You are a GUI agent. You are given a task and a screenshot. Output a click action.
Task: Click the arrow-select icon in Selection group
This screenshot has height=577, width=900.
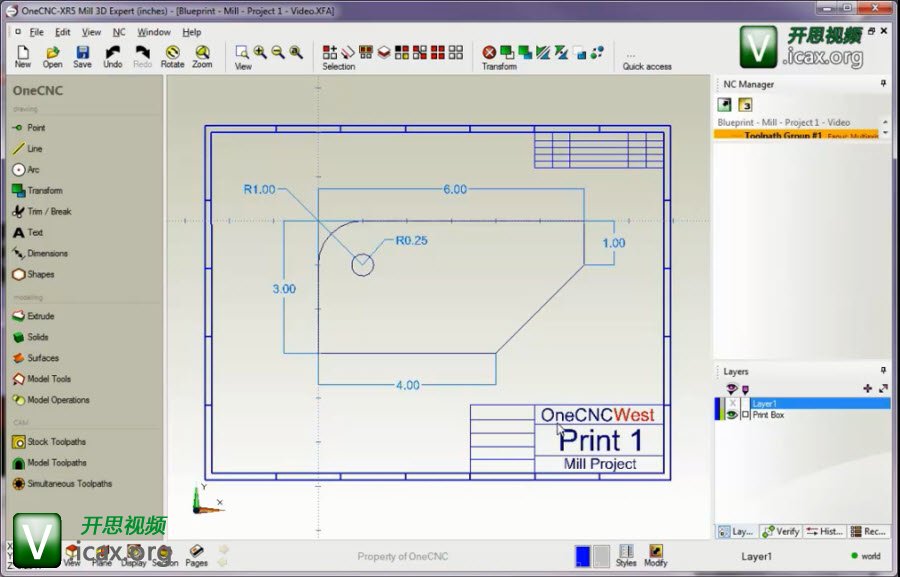coord(348,52)
